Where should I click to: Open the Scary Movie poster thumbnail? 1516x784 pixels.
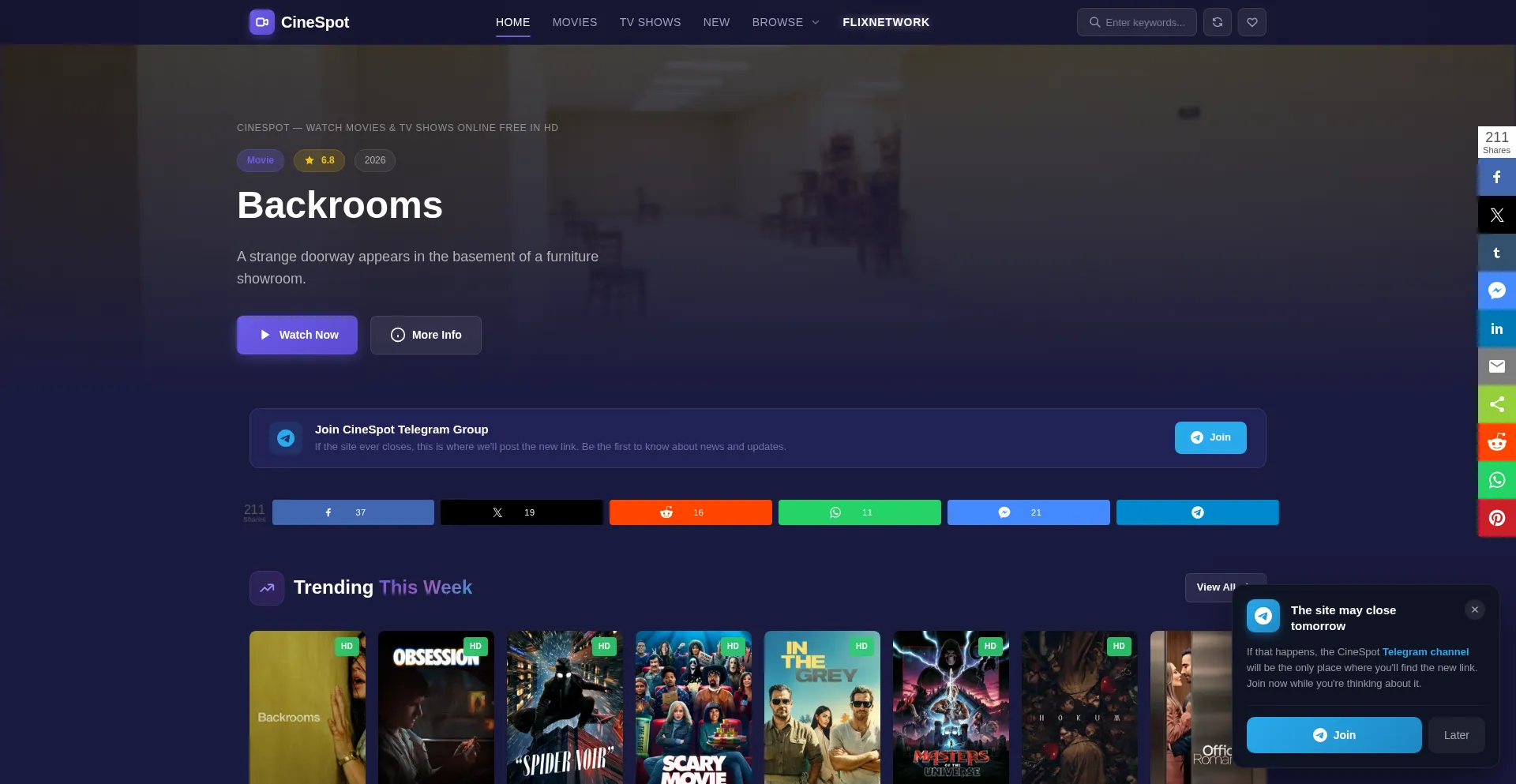(x=693, y=707)
